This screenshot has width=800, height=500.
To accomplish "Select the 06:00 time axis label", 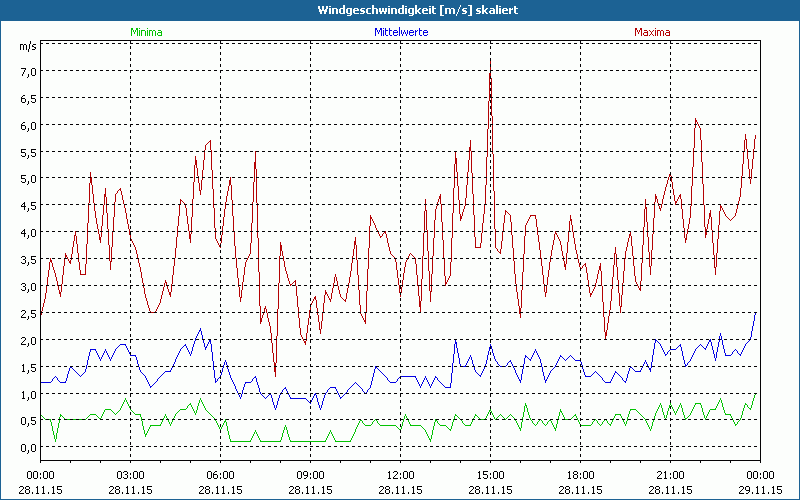I will [x=221, y=475].
